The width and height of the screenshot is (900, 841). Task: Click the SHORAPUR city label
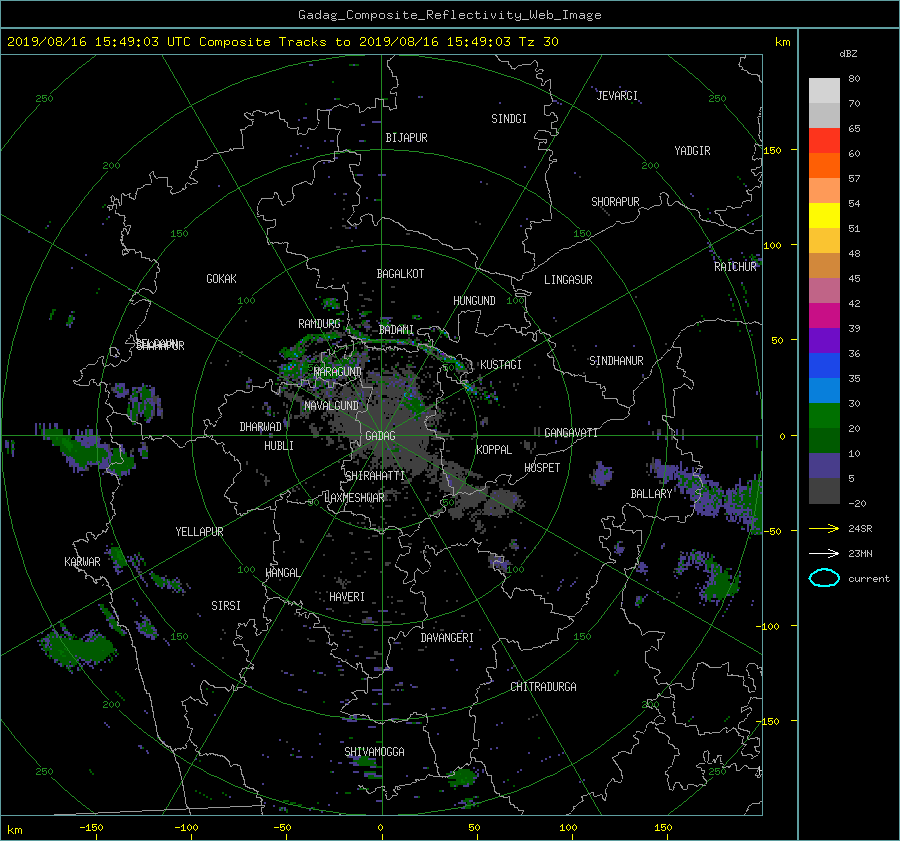click(615, 202)
